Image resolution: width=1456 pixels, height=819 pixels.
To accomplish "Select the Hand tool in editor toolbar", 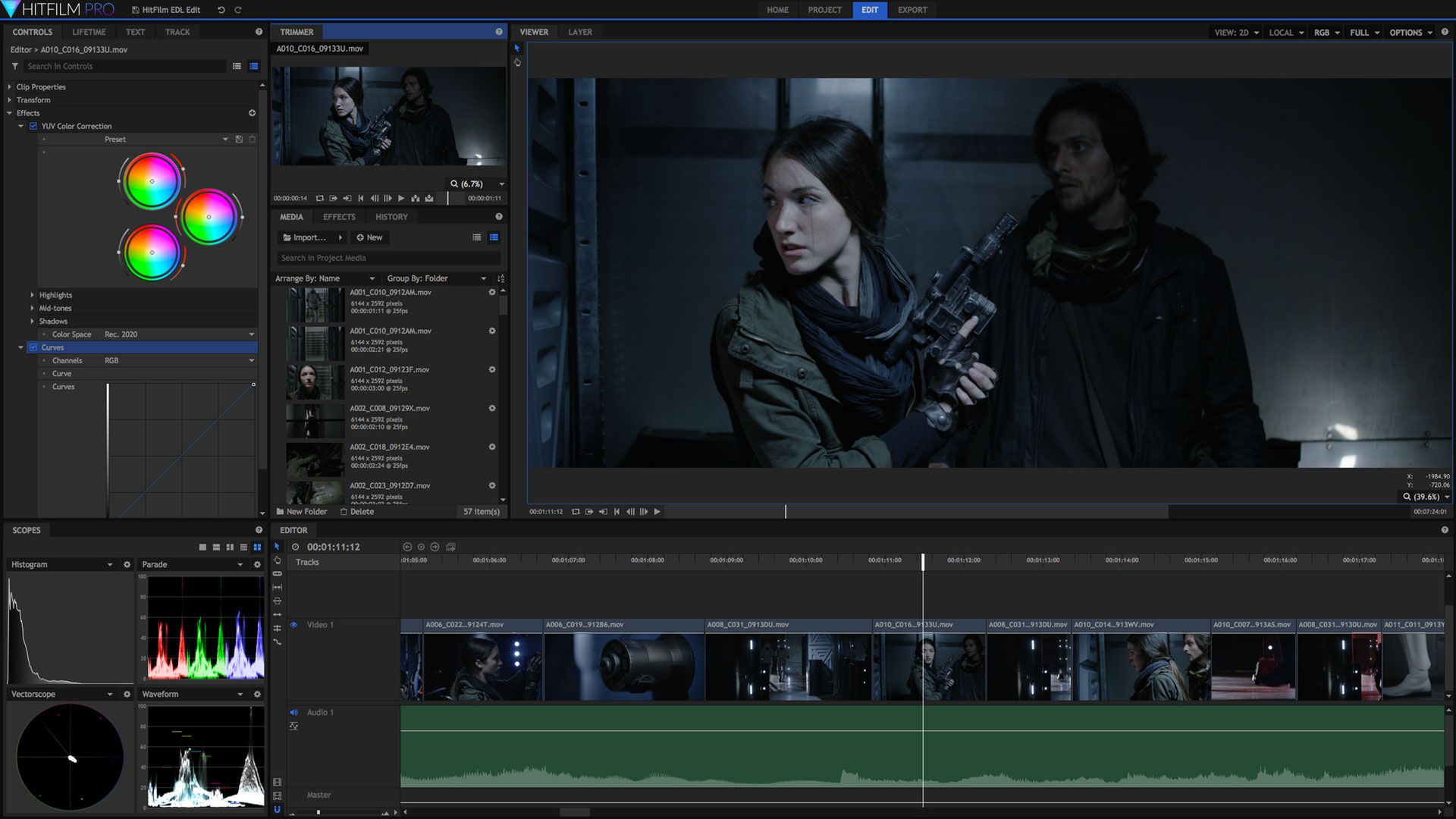I will [x=277, y=560].
